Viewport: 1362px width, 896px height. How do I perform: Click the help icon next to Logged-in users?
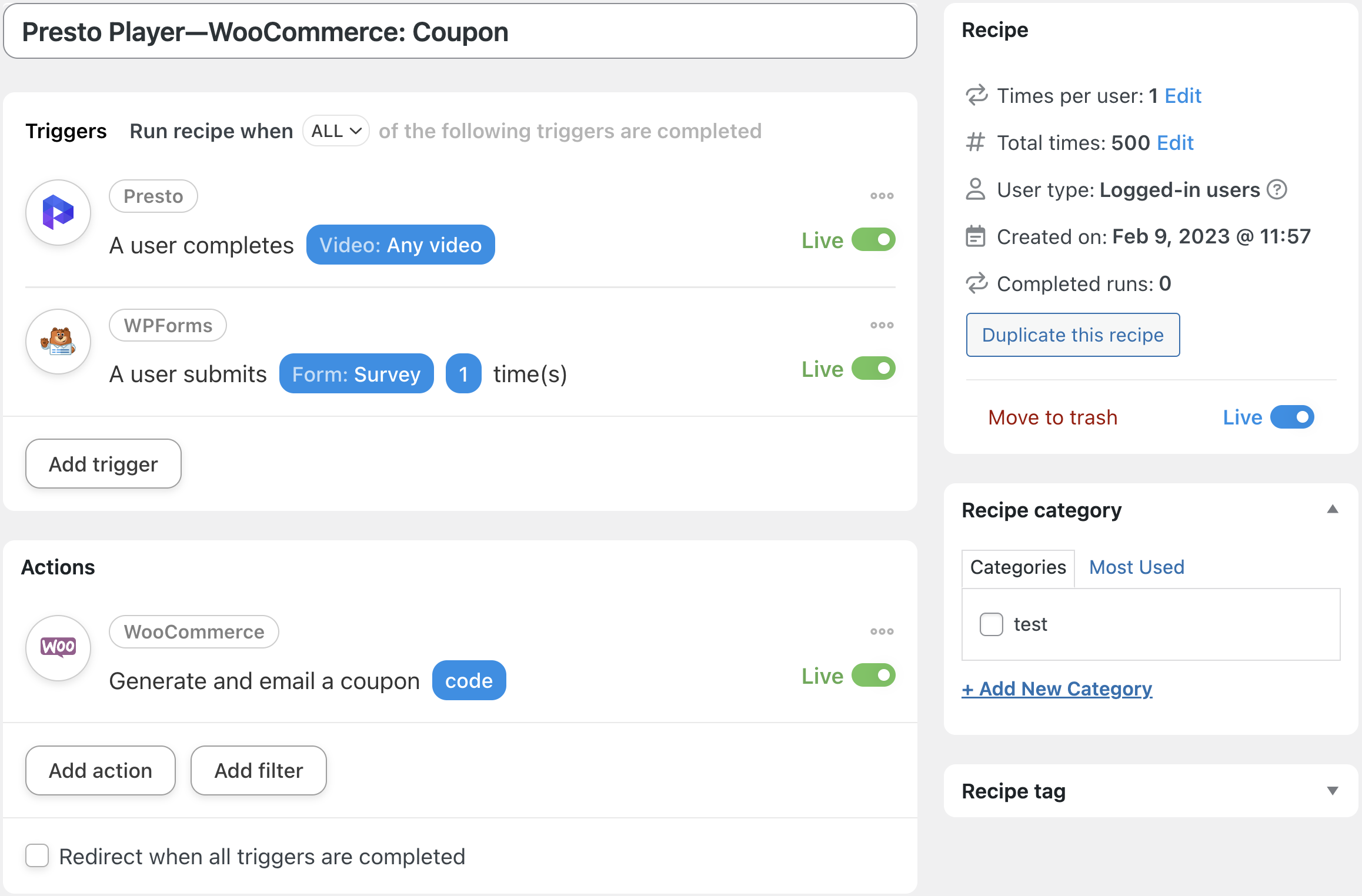tap(1277, 190)
